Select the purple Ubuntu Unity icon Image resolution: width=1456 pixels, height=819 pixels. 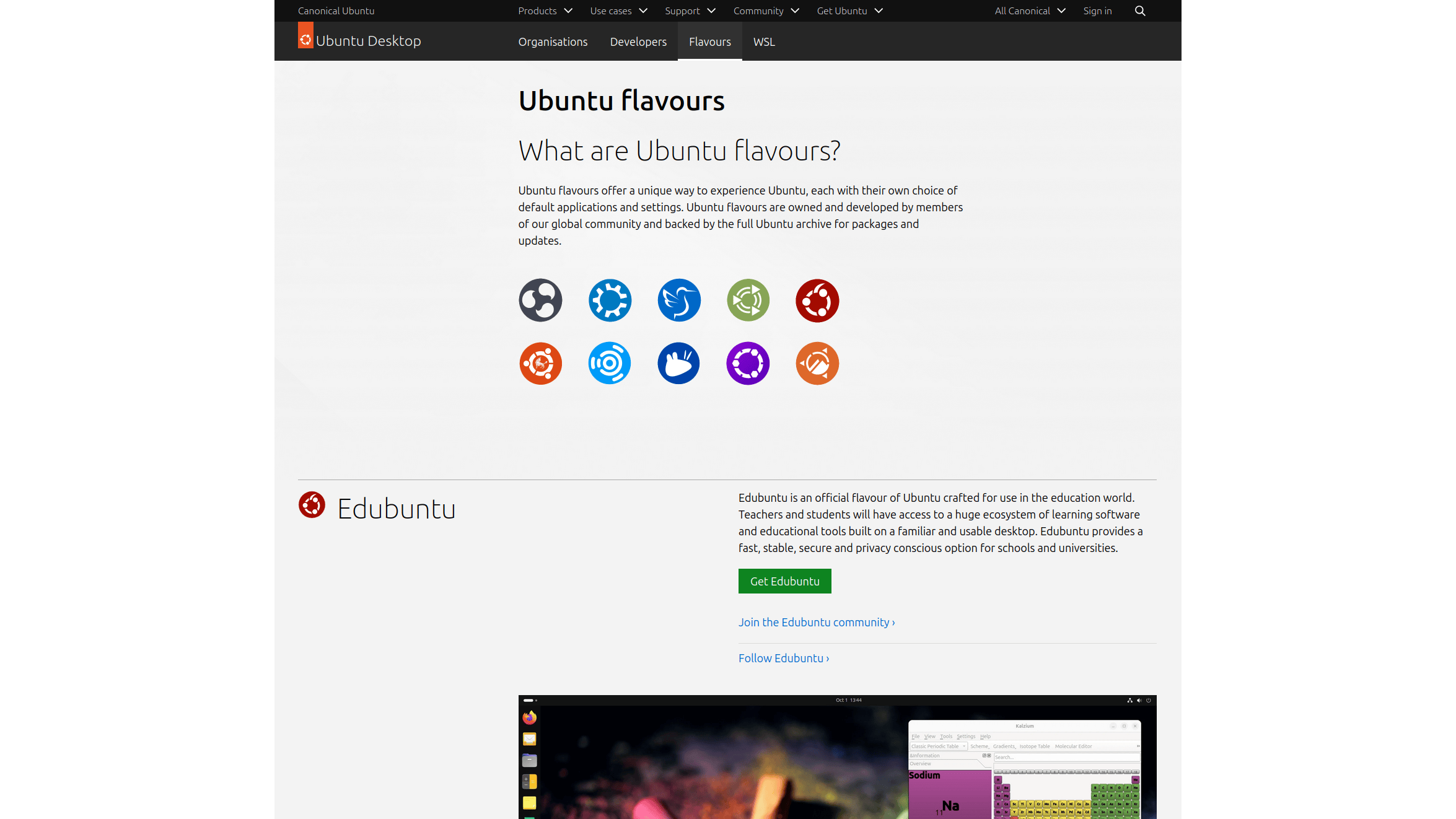pos(748,364)
